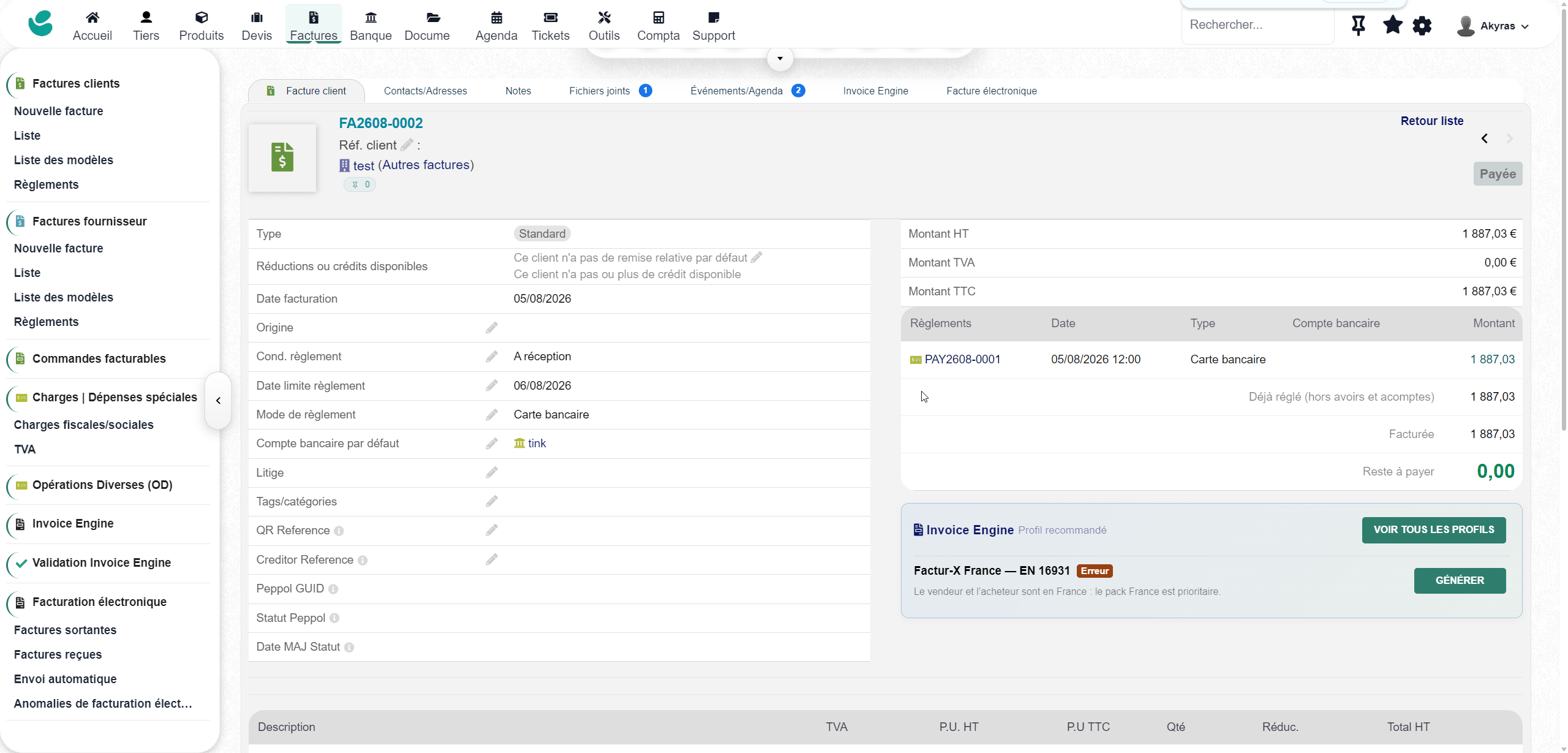Open the Tiers module icon

[x=146, y=17]
